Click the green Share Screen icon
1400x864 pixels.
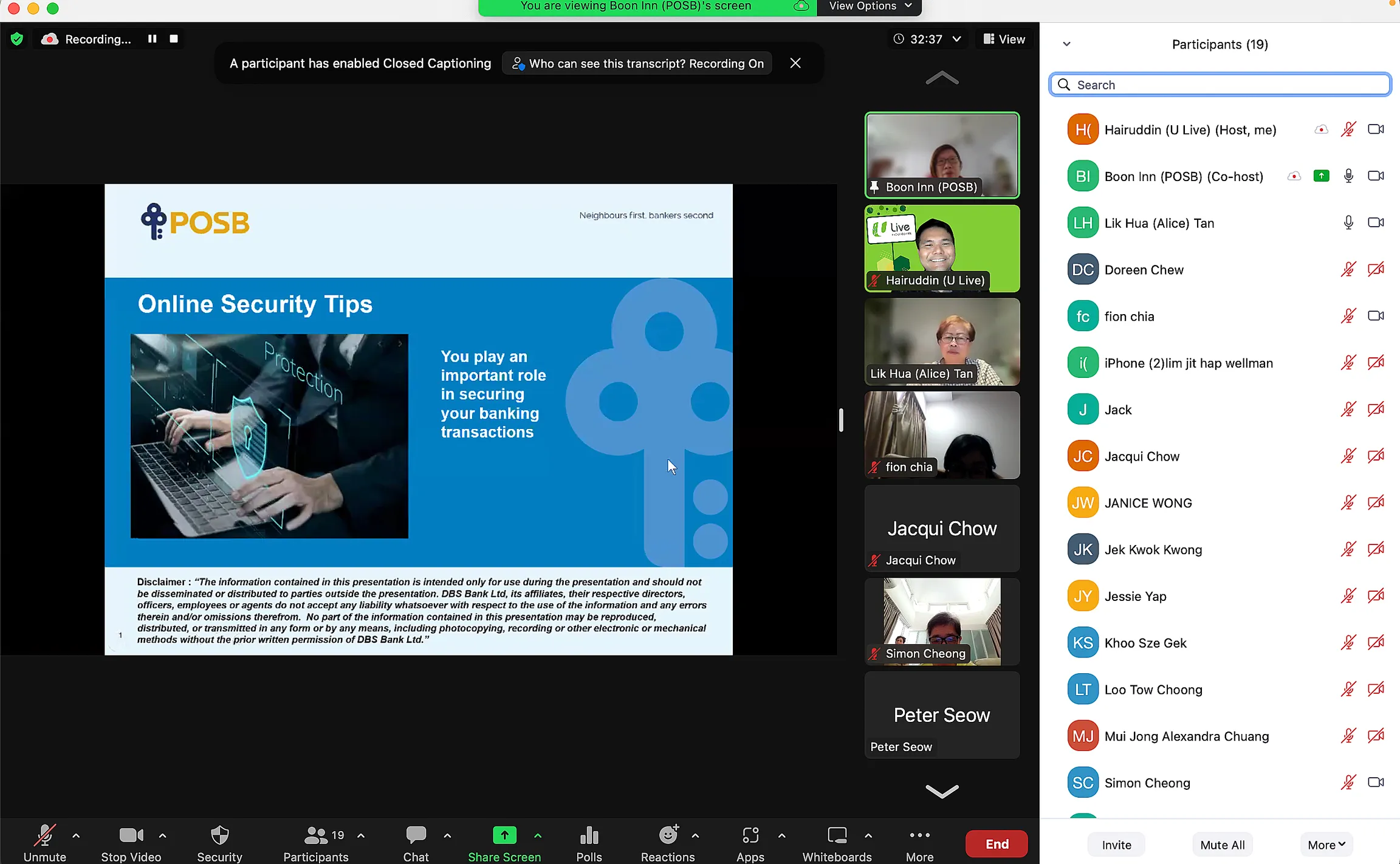point(504,835)
